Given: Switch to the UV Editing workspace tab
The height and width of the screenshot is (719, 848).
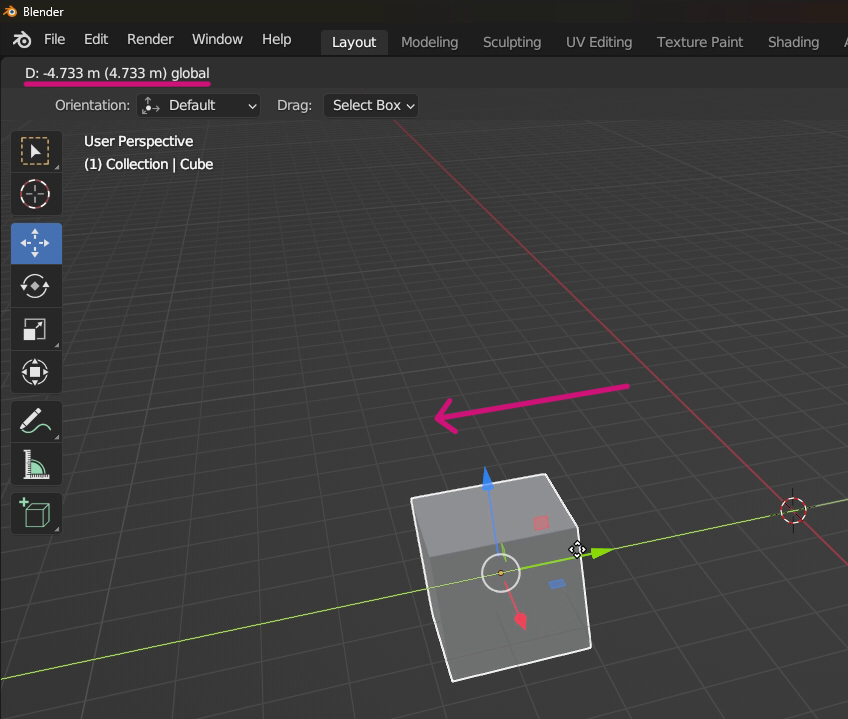Looking at the screenshot, I should click(599, 42).
